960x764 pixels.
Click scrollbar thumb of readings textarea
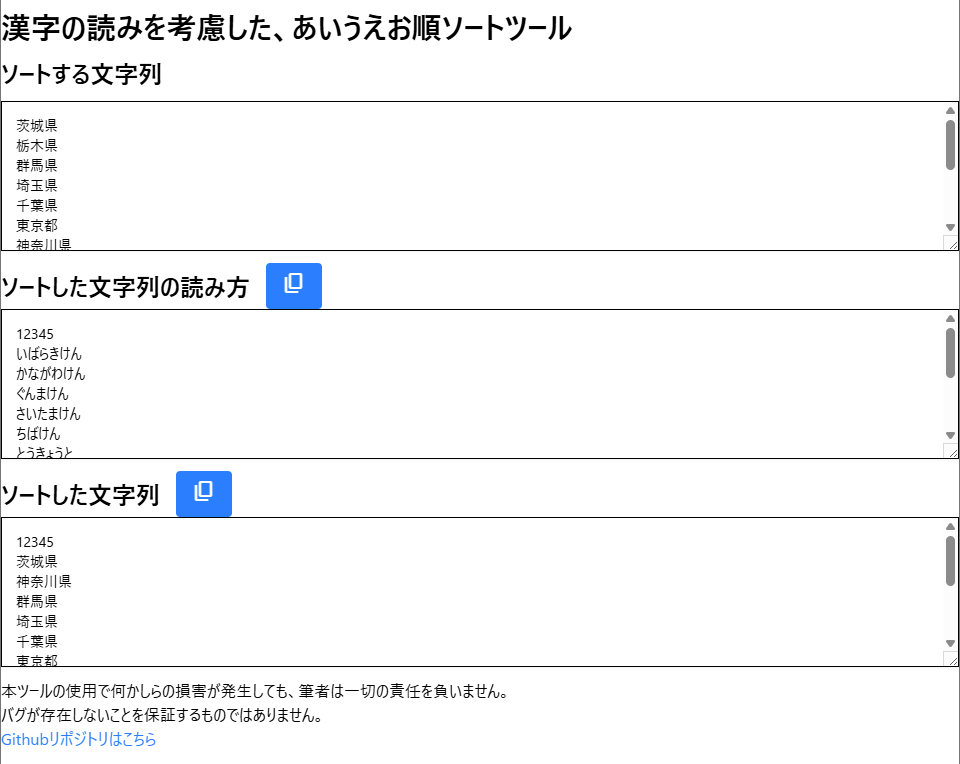click(950, 352)
